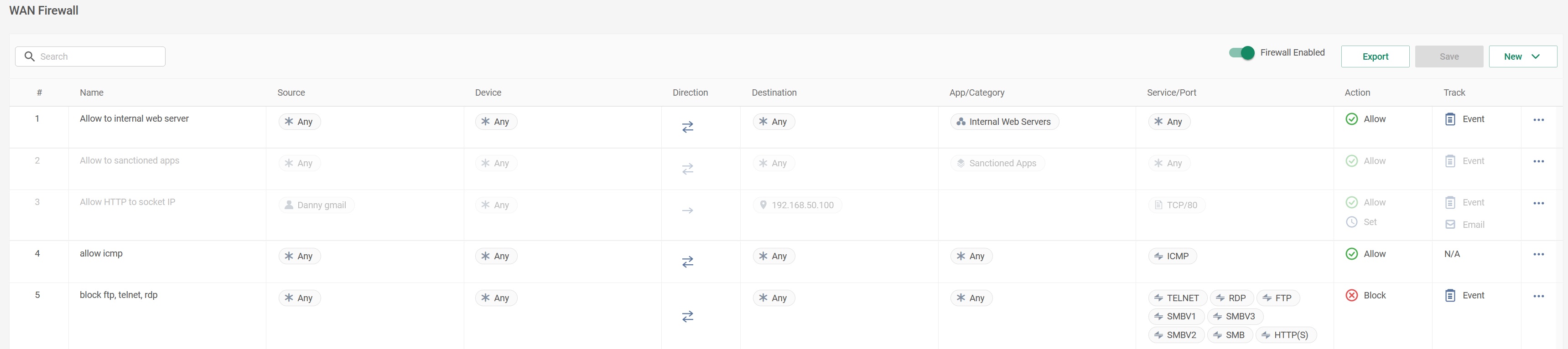Click bidirectional arrows icon in rule 1
1568x349 pixels.
pos(687,127)
